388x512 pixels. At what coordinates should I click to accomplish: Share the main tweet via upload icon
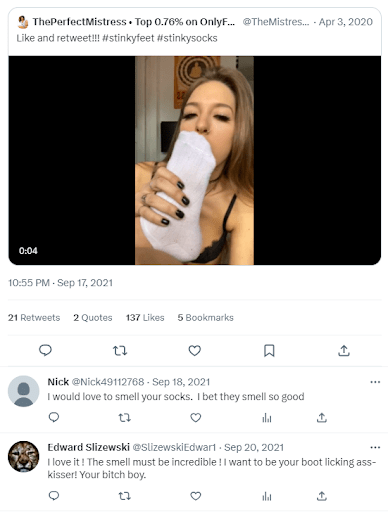pos(344,351)
